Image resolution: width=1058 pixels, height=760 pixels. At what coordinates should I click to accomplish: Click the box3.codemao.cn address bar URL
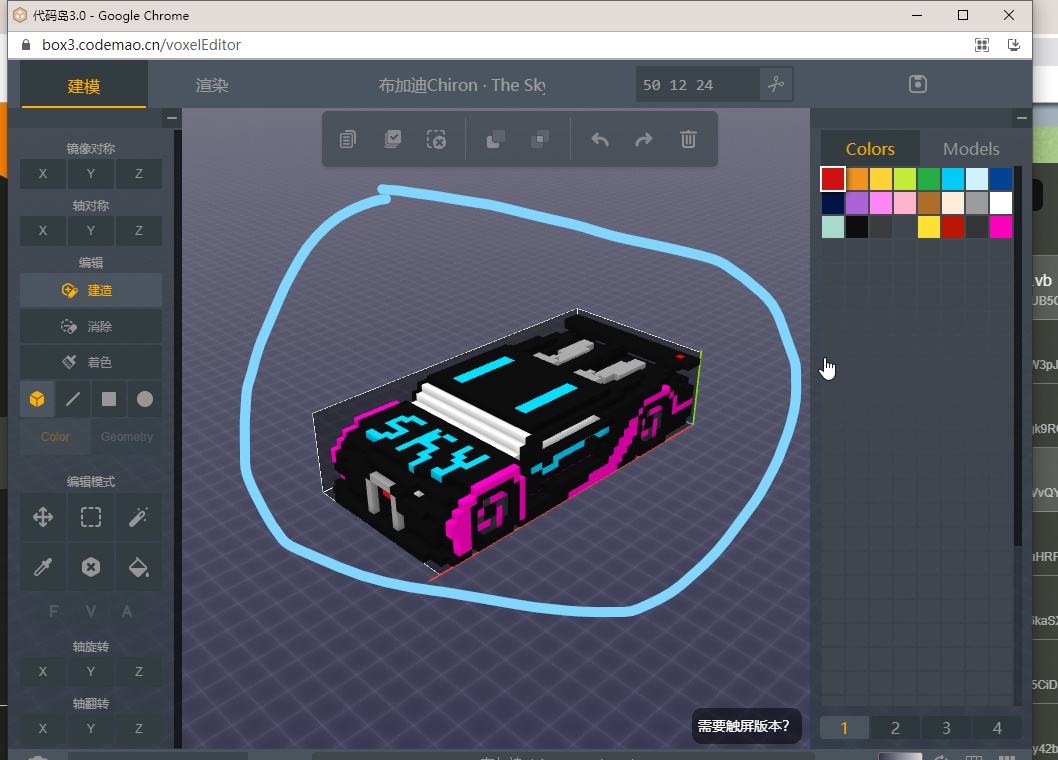pos(141,45)
